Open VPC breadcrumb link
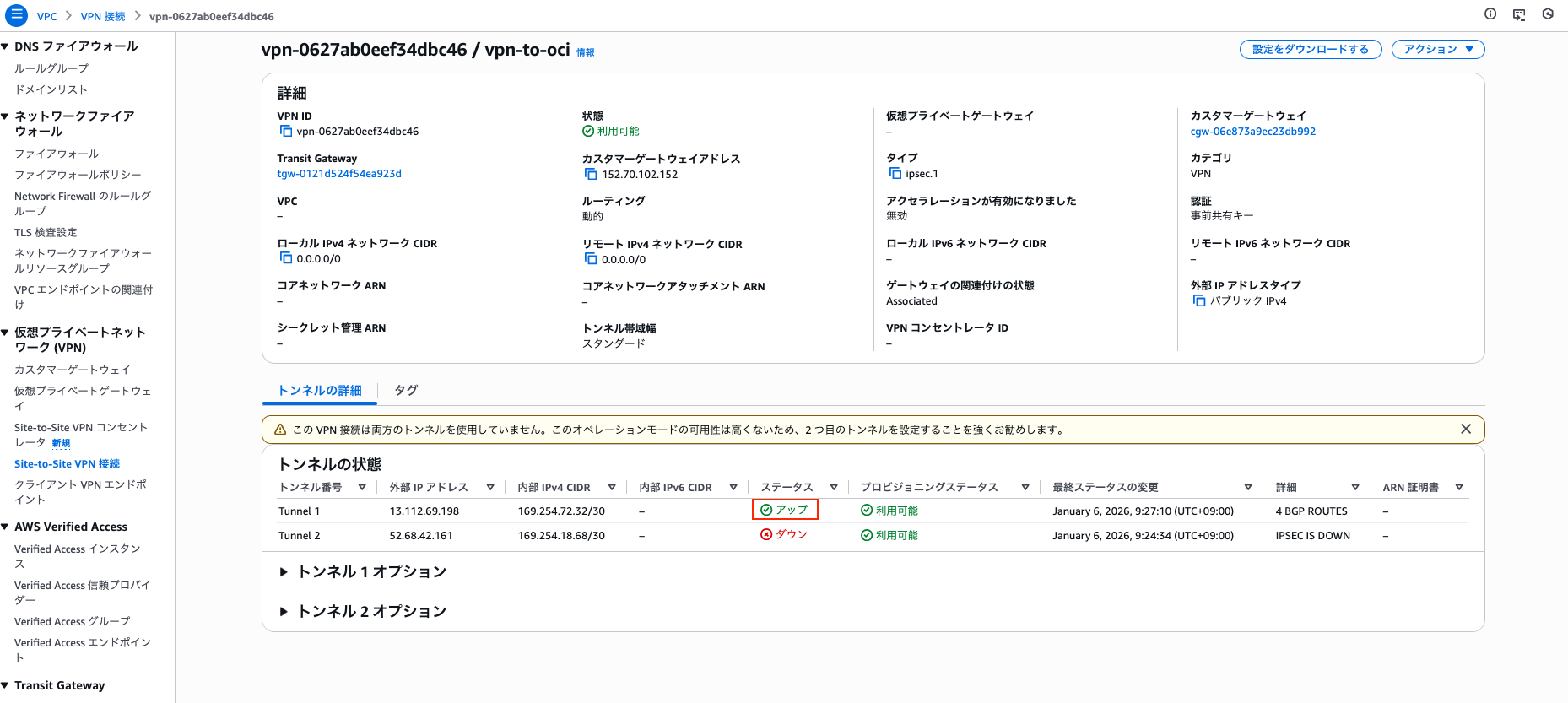This screenshot has height=703, width=1568. pyautogui.click(x=47, y=16)
